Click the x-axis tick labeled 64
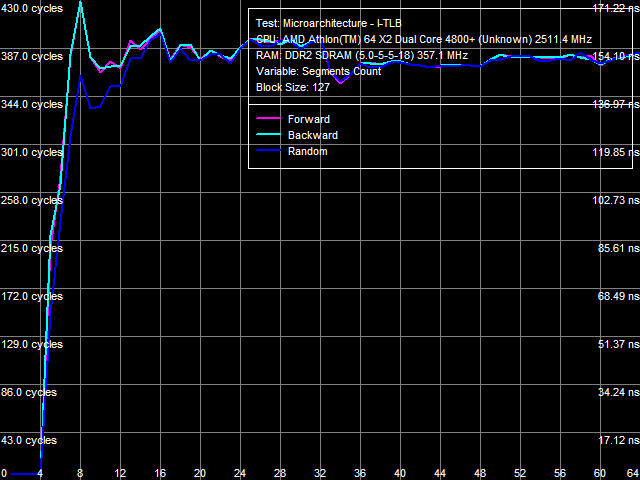Image resolution: width=640 pixels, height=480 pixels. [630, 473]
